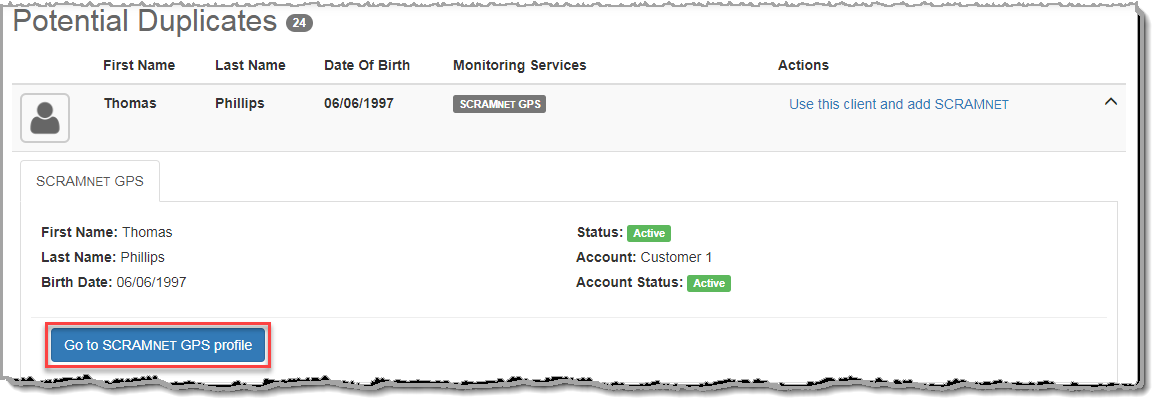The height and width of the screenshot is (415, 1168).
Task: Click the First Name column header
Action: click(x=139, y=65)
